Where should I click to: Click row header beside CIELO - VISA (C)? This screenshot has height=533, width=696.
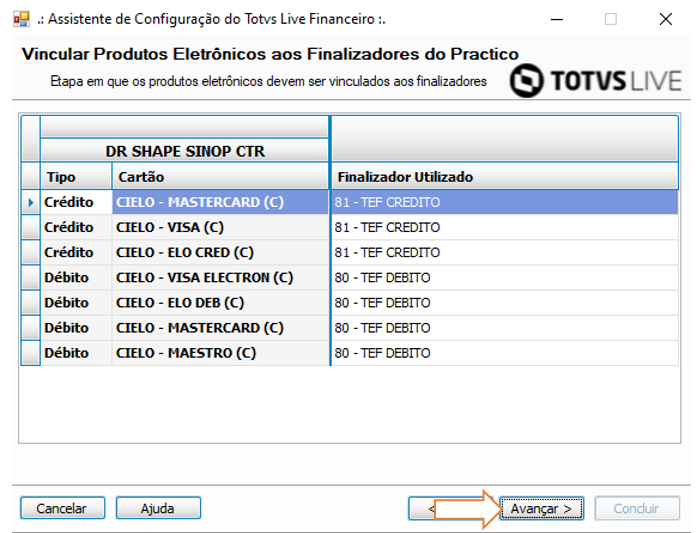pyautogui.click(x=31, y=227)
